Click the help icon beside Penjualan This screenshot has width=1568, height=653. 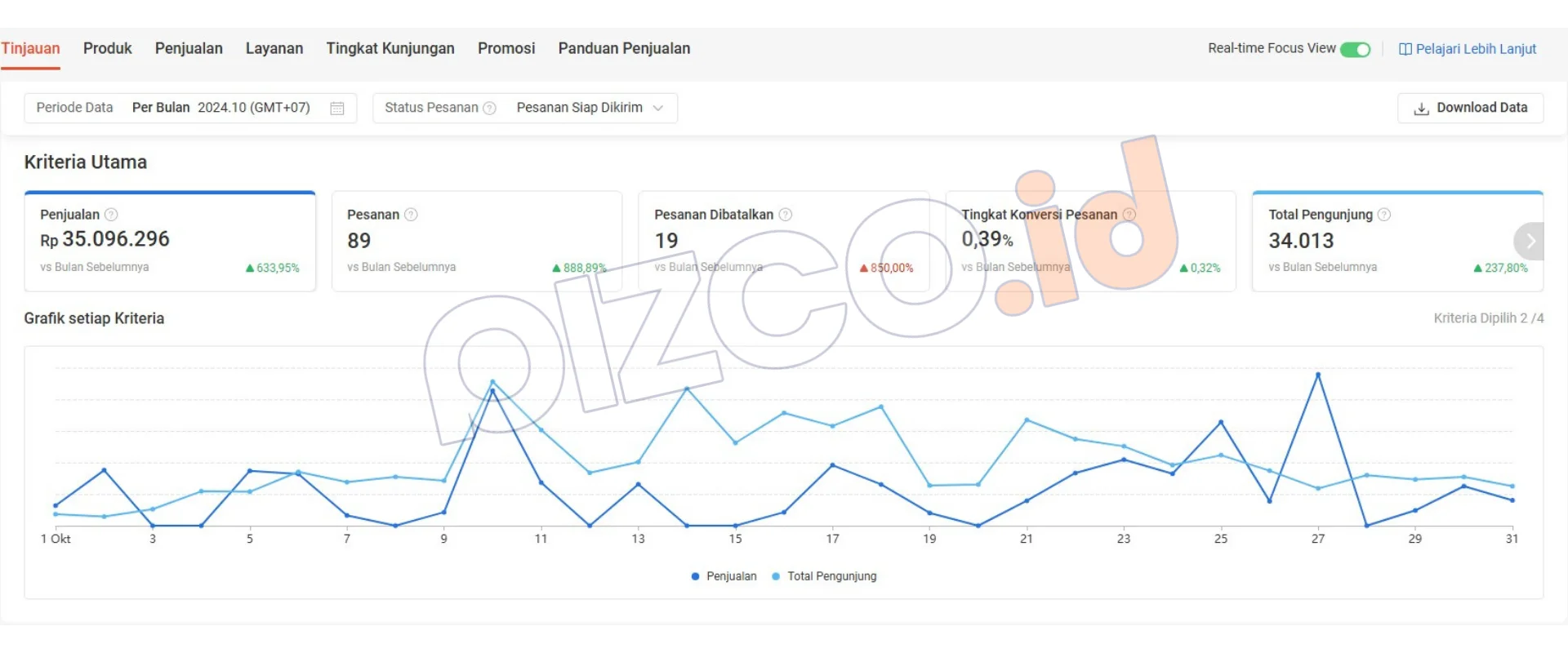[x=111, y=215]
